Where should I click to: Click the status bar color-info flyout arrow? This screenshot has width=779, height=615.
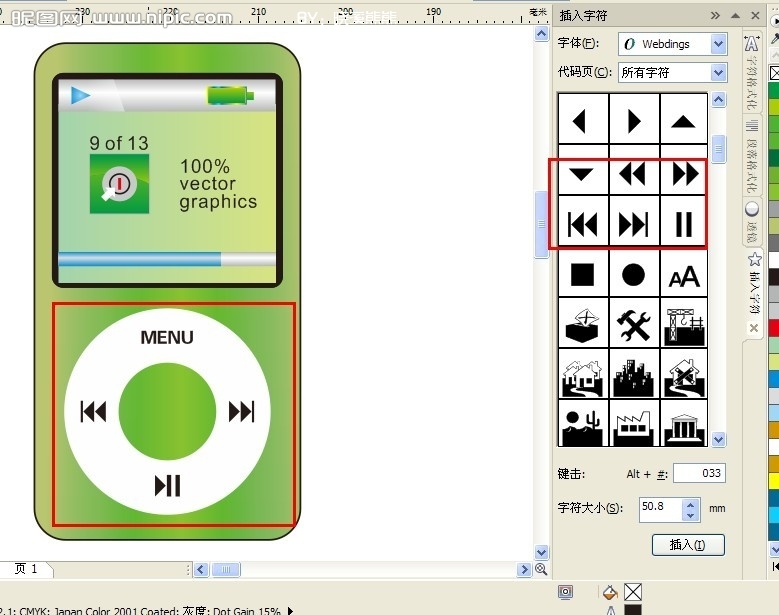tap(291, 611)
